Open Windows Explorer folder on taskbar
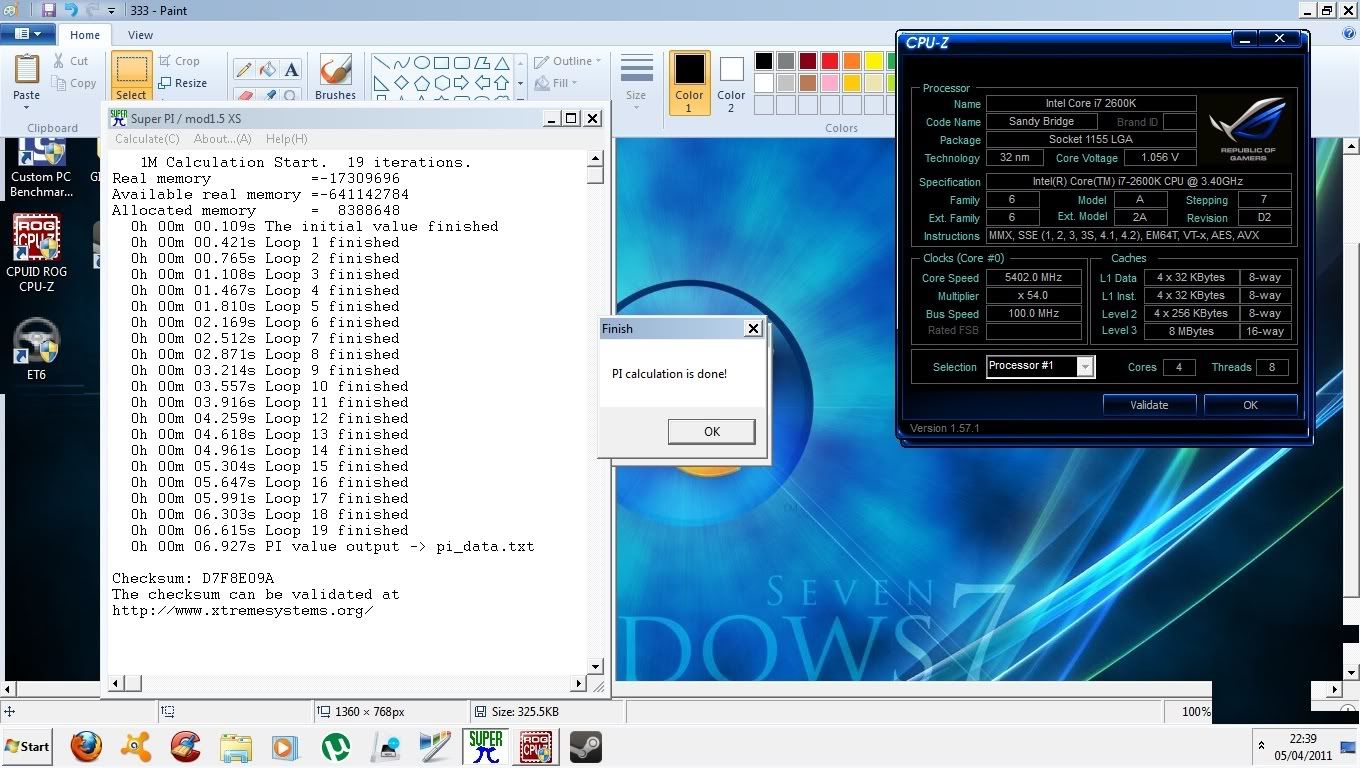Image resolution: width=1360 pixels, height=768 pixels. (236, 747)
